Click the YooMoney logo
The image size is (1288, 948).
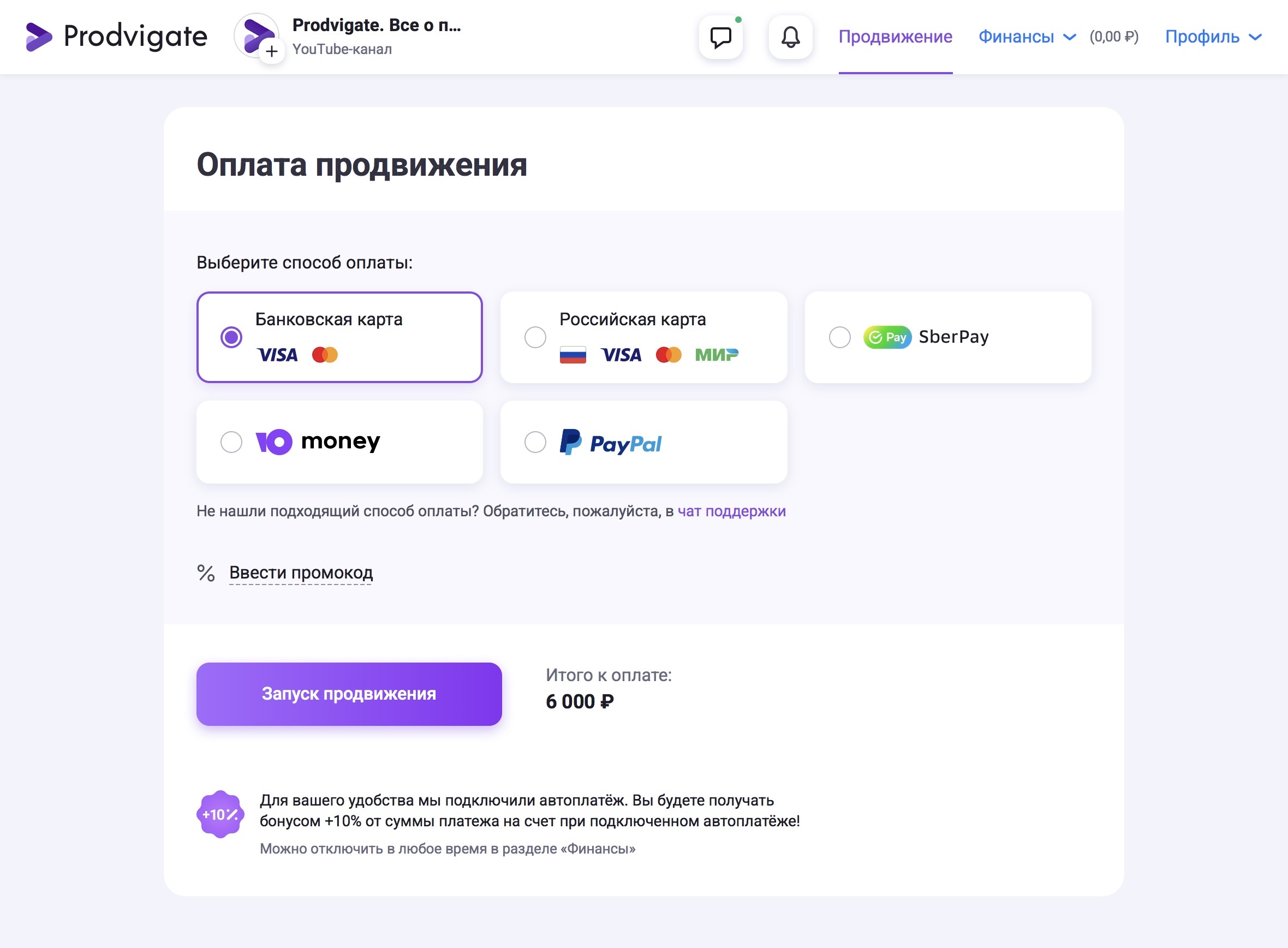(317, 442)
